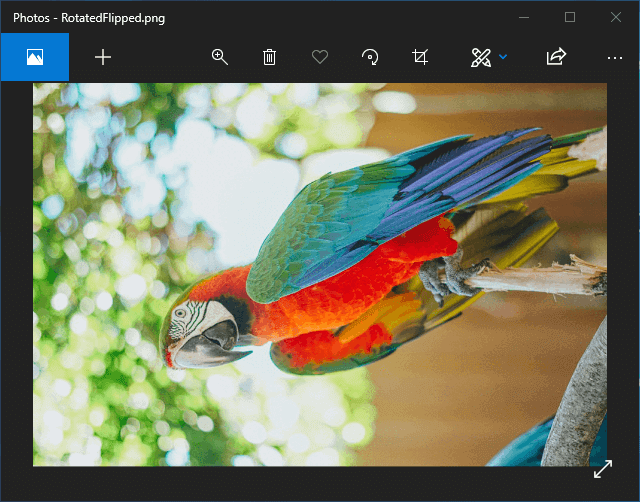Rotate the image with the rotate icon
Screen dimensions: 640x502
tap(370, 57)
